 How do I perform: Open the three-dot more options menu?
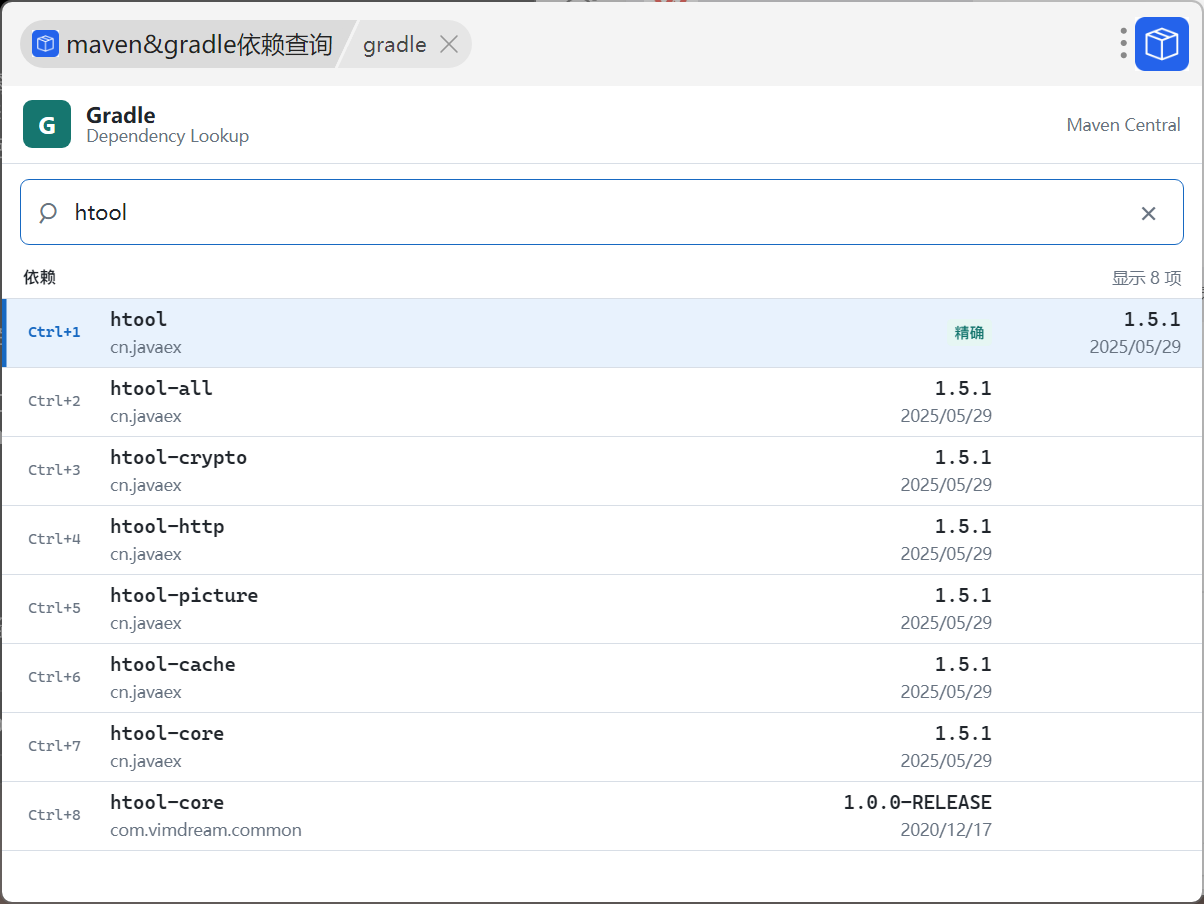click(1123, 43)
